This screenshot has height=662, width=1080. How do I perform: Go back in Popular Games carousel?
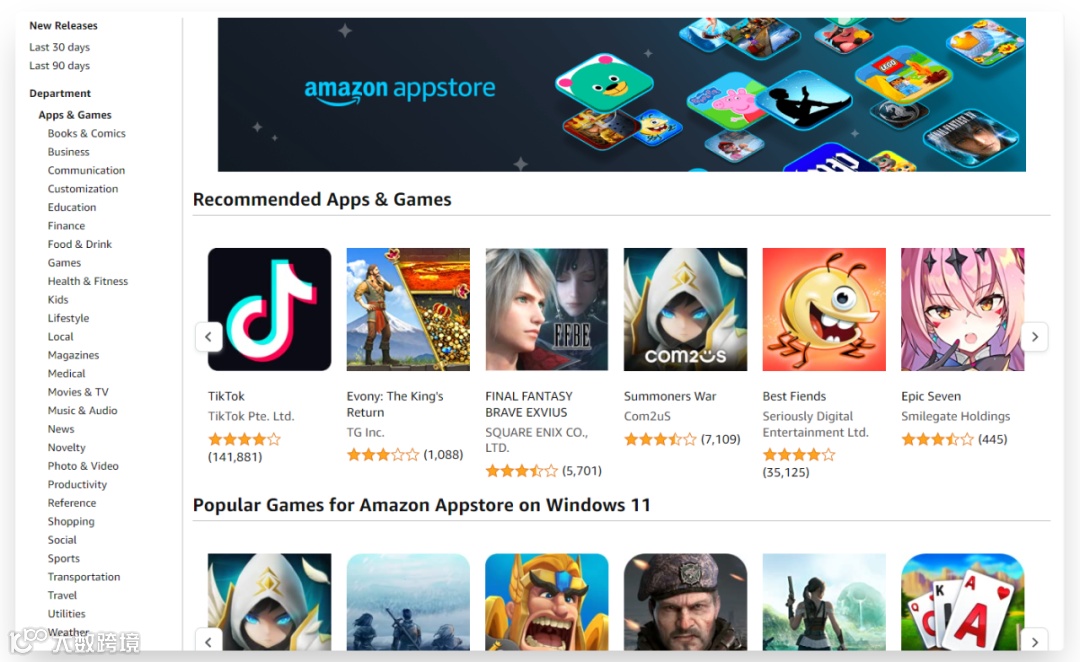pyautogui.click(x=209, y=641)
